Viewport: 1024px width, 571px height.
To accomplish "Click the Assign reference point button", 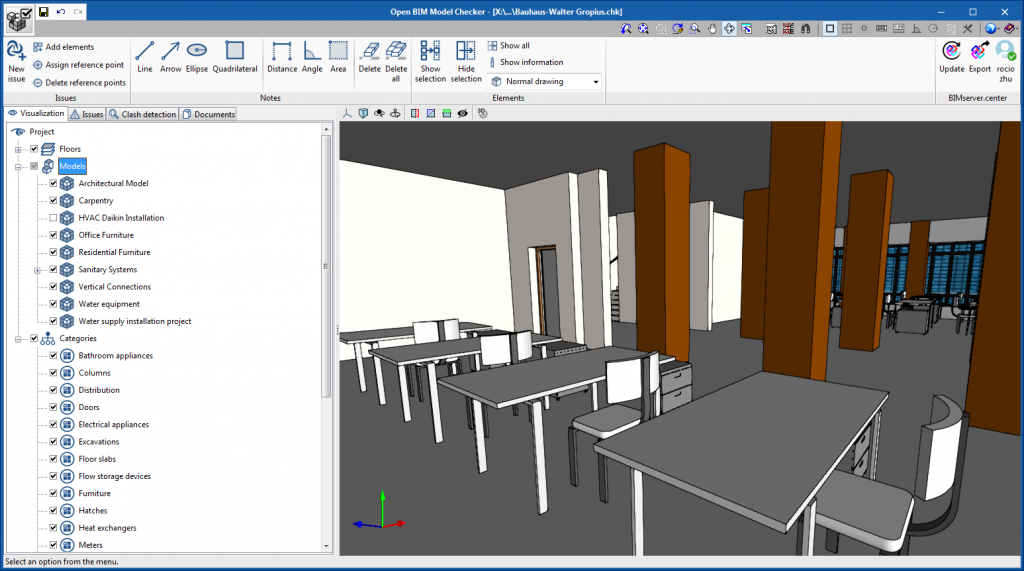I will pyautogui.click(x=79, y=65).
